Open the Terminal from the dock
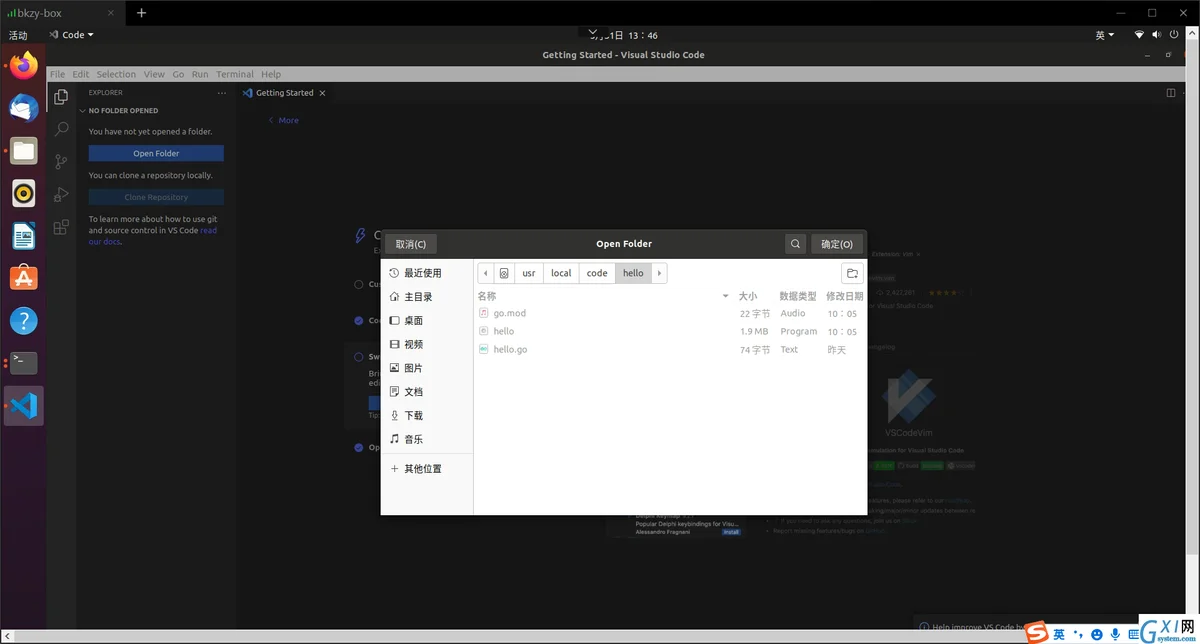 pos(24,363)
